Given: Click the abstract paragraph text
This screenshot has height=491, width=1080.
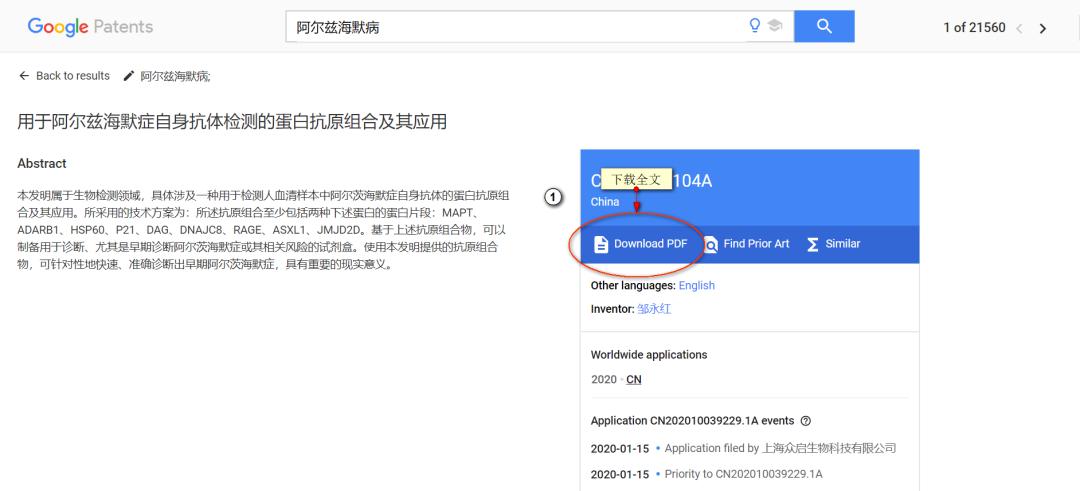Looking at the screenshot, I should 264,229.
